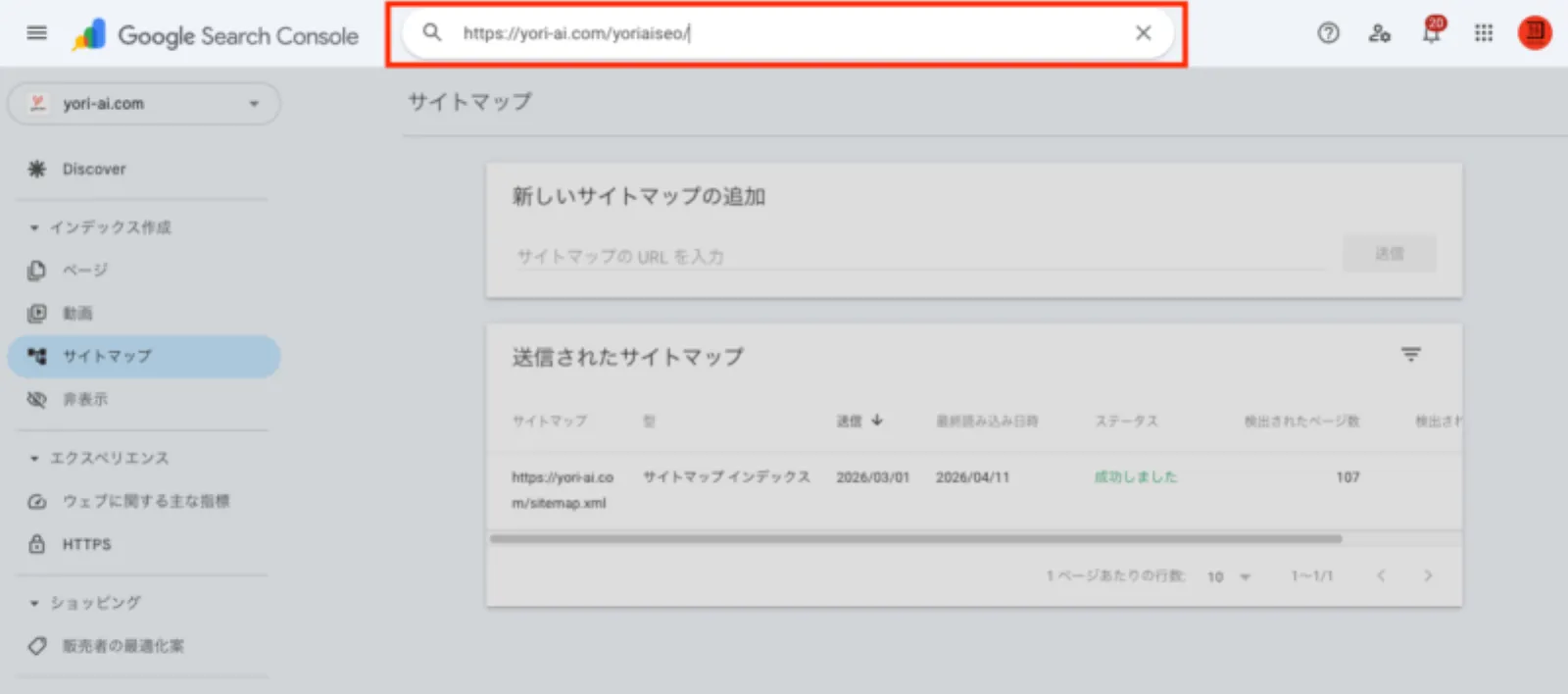
Task: Open the rows per page dropdown
Action: 1229,576
